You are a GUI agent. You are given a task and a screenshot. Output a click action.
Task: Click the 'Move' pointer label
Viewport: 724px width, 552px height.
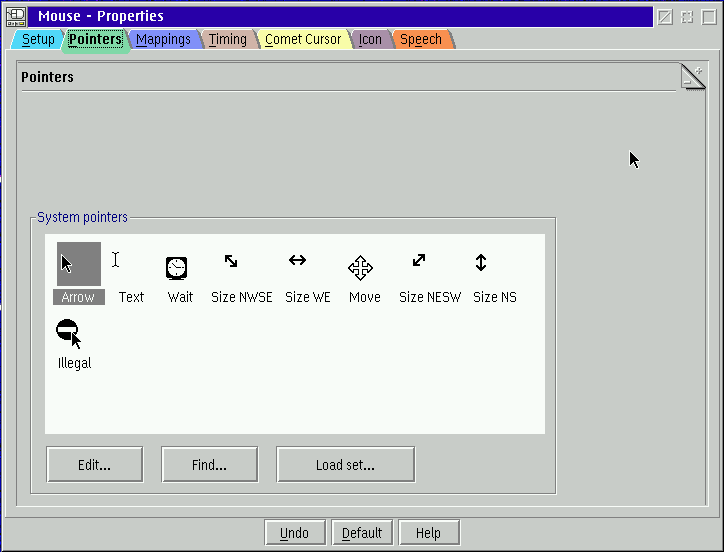(x=365, y=297)
